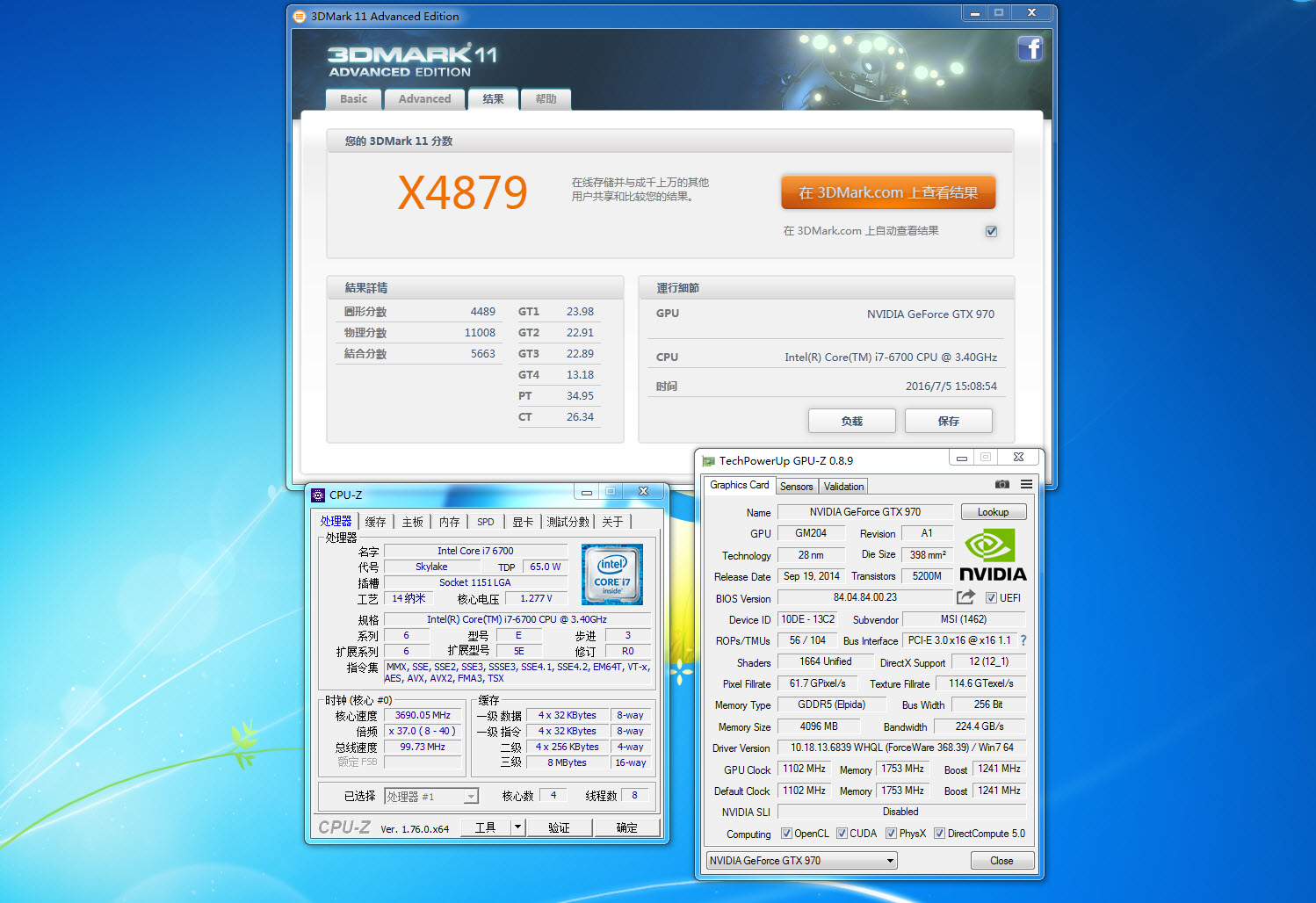The height and width of the screenshot is (903, 1316).
Task: Click the CPU-Z 名字 field Intel Core i7 6700
Action: (475, 551)
